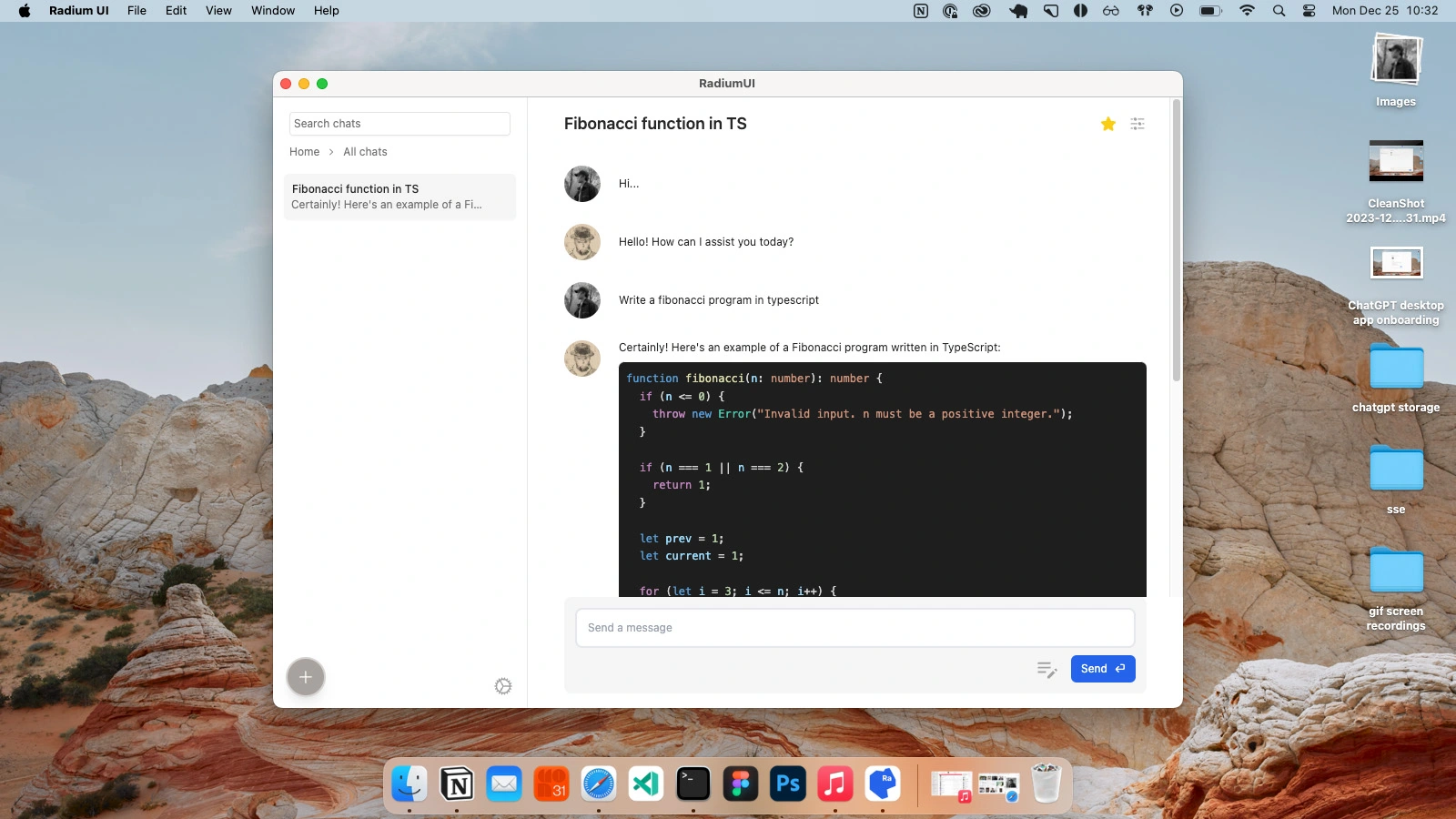Open Safari from the Dock
Screen dimensions: 1456x819
tap(599, 784)
